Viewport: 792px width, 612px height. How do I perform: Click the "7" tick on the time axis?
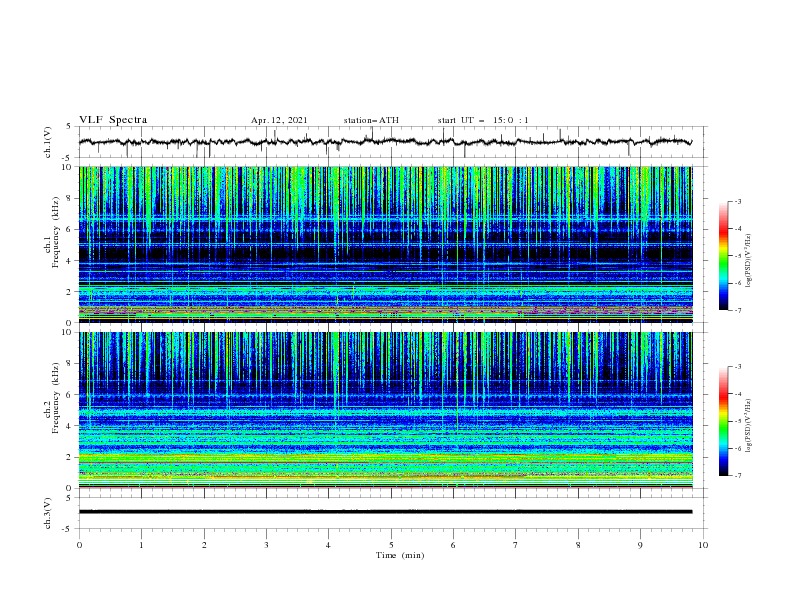516,545
